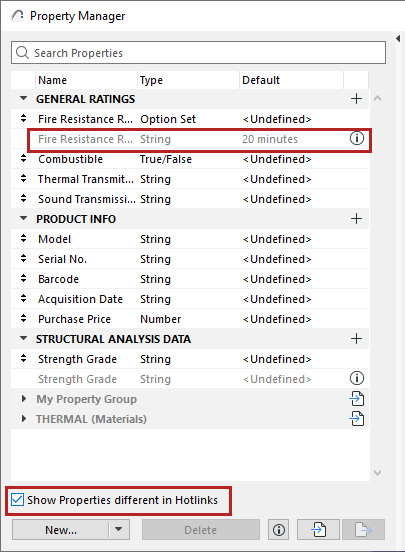Select the Purchase Price property row
The width and height of the screenshot is (405, 552).
pyautogui.click(x=190, y=319)
